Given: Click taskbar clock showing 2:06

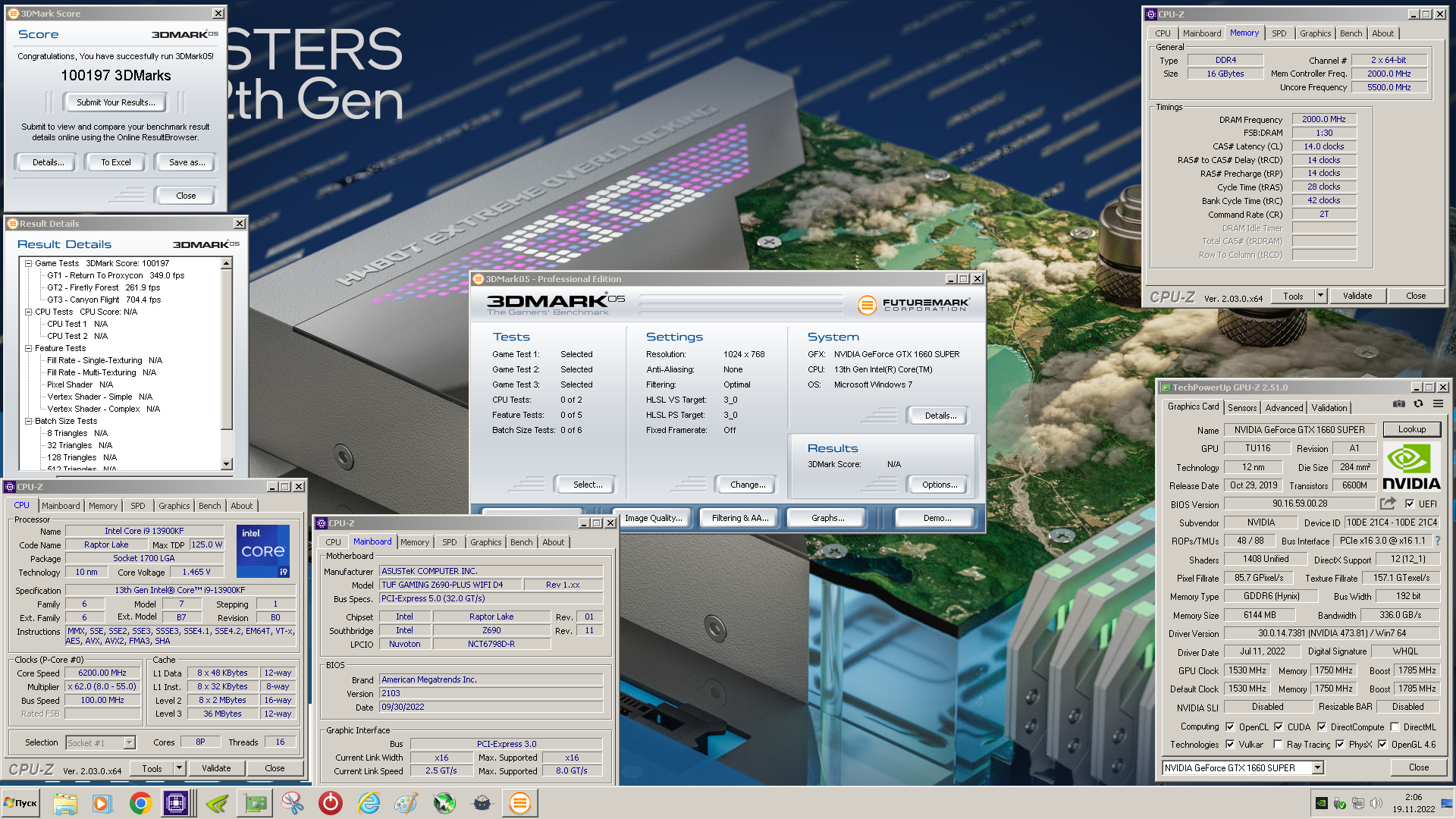Looking at the screenshot, I should [x=1414, y=803].
